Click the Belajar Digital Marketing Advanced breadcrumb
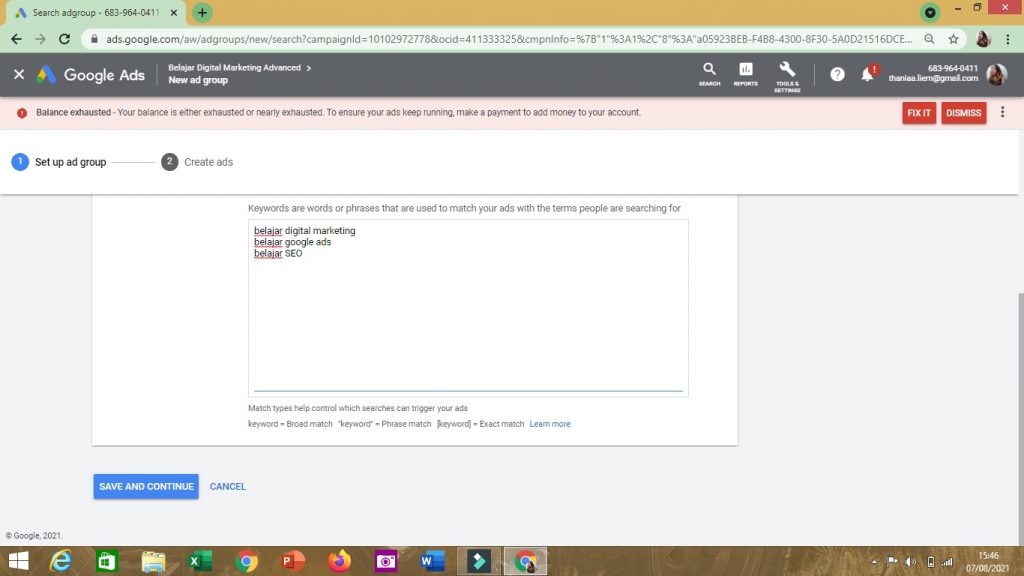Screen dimensions: 1024x576 (x=235, y=68)
